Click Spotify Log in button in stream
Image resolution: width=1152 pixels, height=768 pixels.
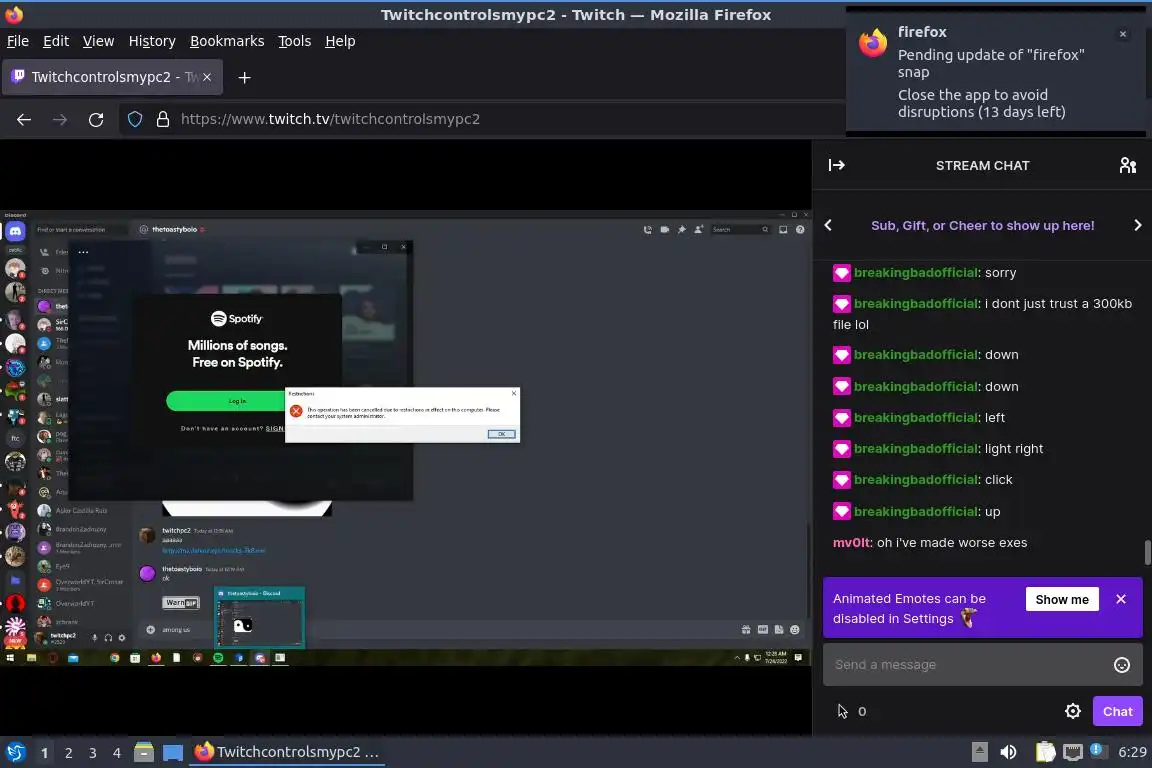(226, 401)
